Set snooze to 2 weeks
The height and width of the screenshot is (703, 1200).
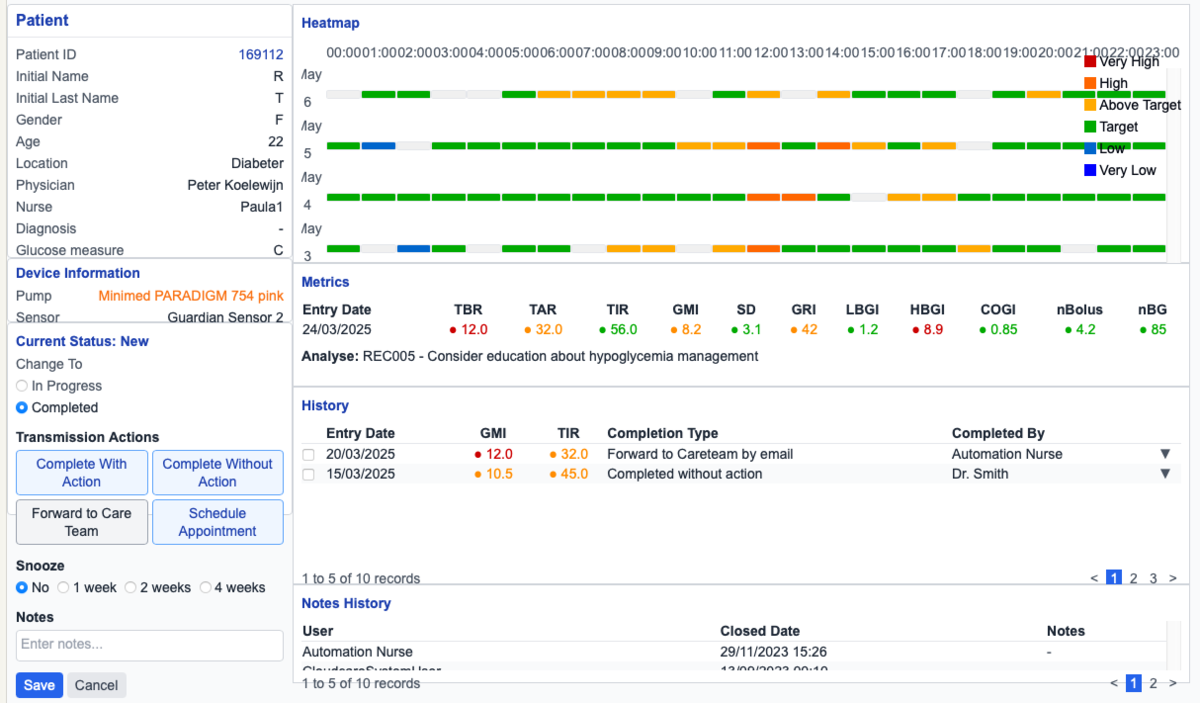(130, 588)
